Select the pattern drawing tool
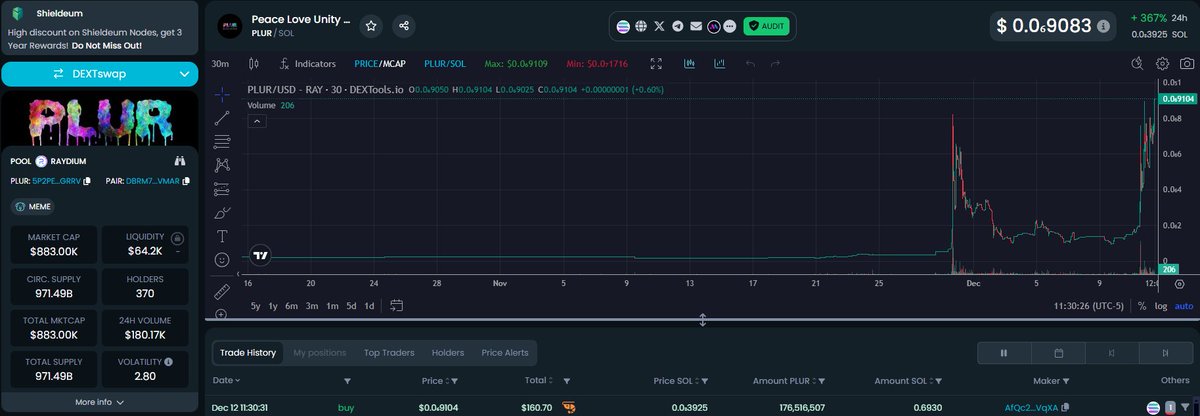Image resolution: width=1200 pixels, height=416 pixels. 222,165
